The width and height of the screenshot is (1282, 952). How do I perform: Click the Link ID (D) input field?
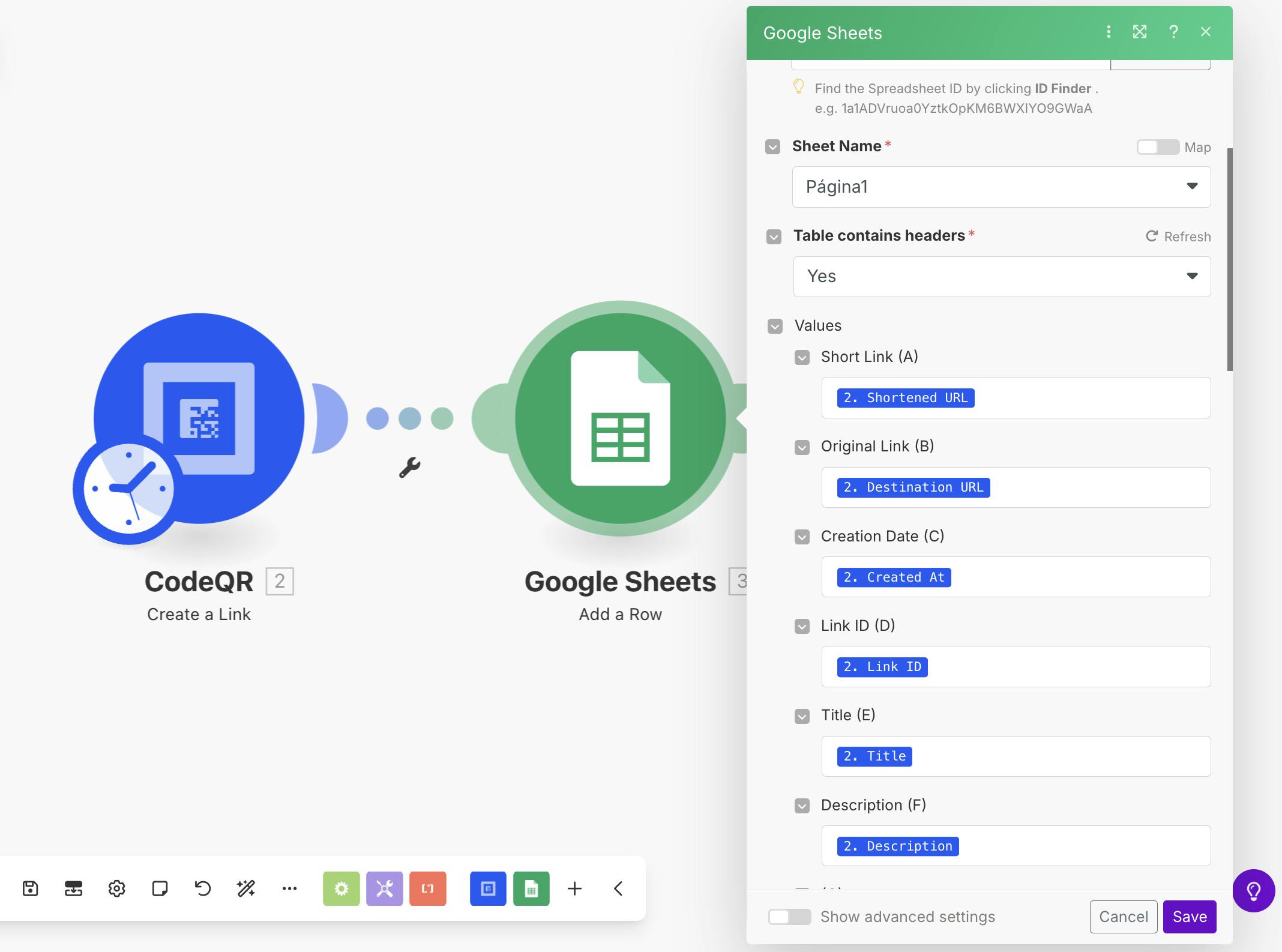tap(1016, 666)
